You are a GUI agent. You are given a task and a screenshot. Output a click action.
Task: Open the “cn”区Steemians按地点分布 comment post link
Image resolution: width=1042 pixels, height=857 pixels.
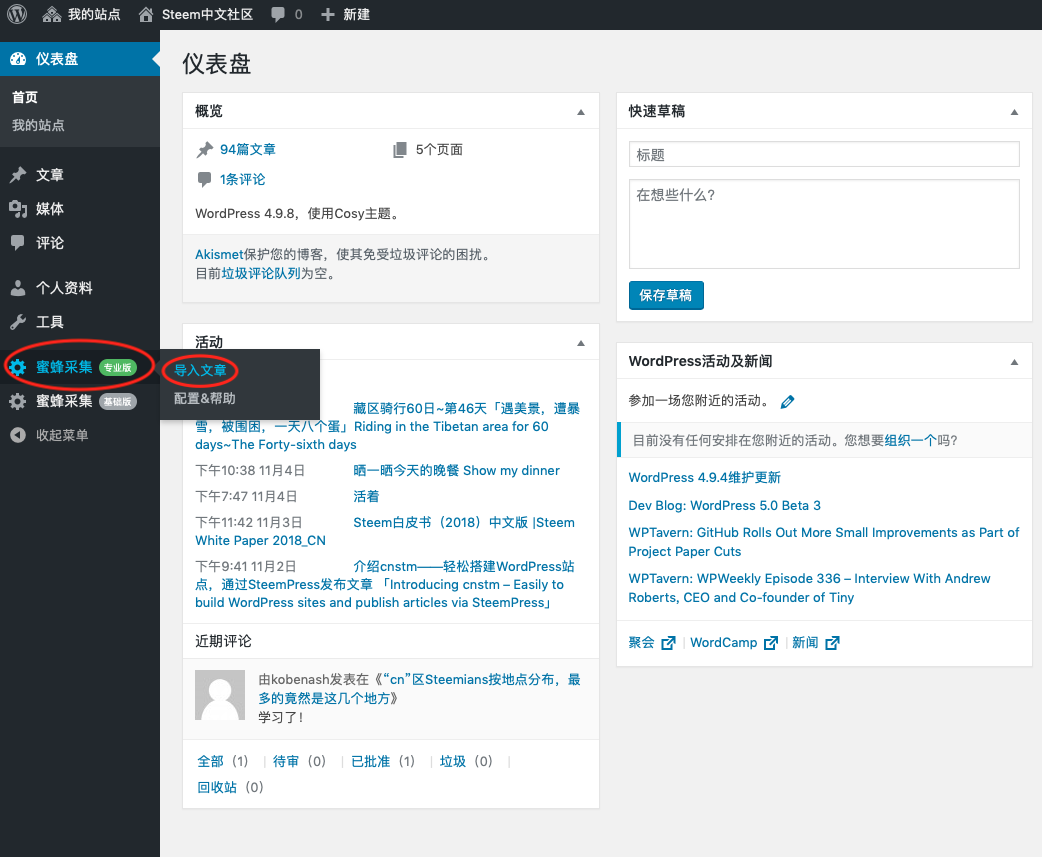click(419, 688)
